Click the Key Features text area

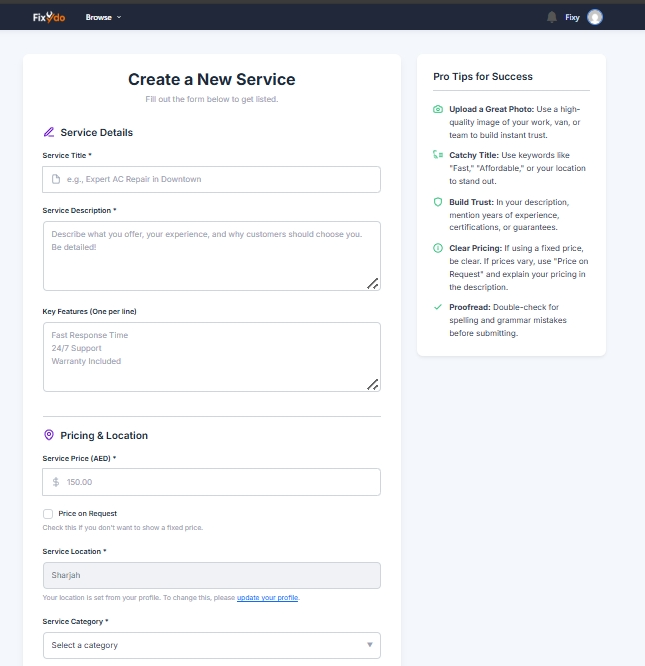211,356
